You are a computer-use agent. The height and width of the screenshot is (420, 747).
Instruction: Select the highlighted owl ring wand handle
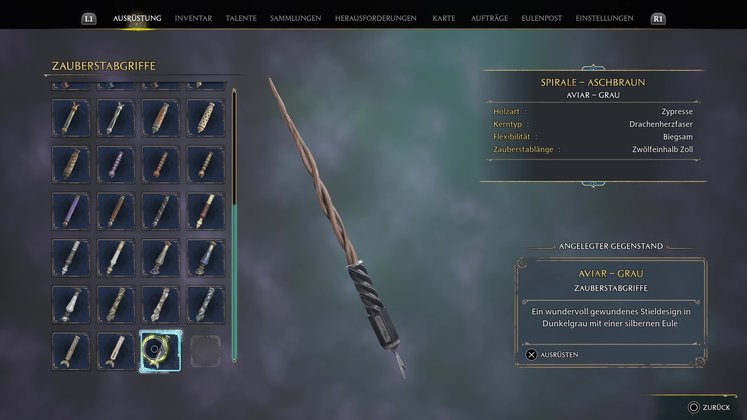pyautogui.click(x=161, y=351)
